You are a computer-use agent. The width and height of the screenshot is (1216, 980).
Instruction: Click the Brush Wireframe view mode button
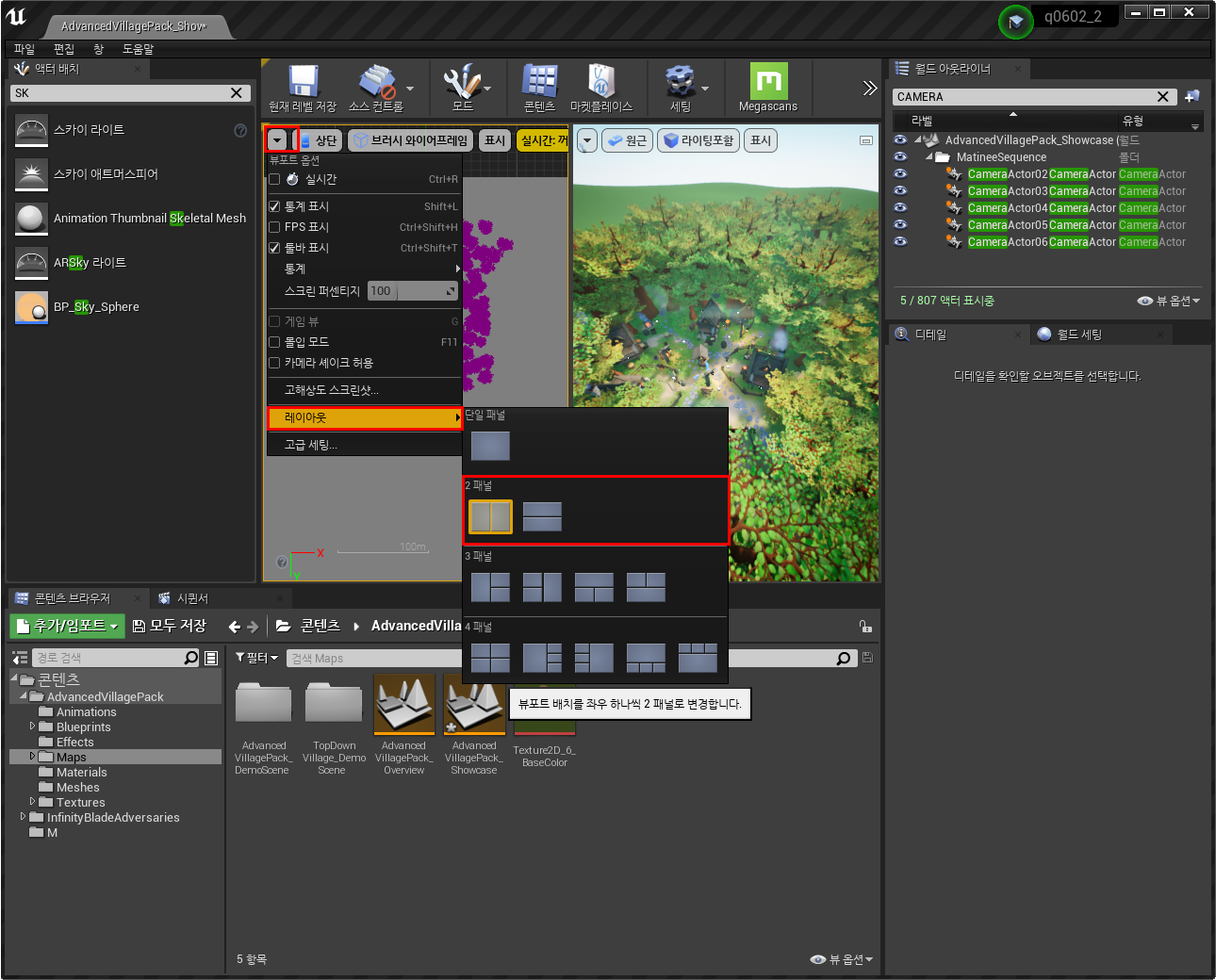[411, 140]
